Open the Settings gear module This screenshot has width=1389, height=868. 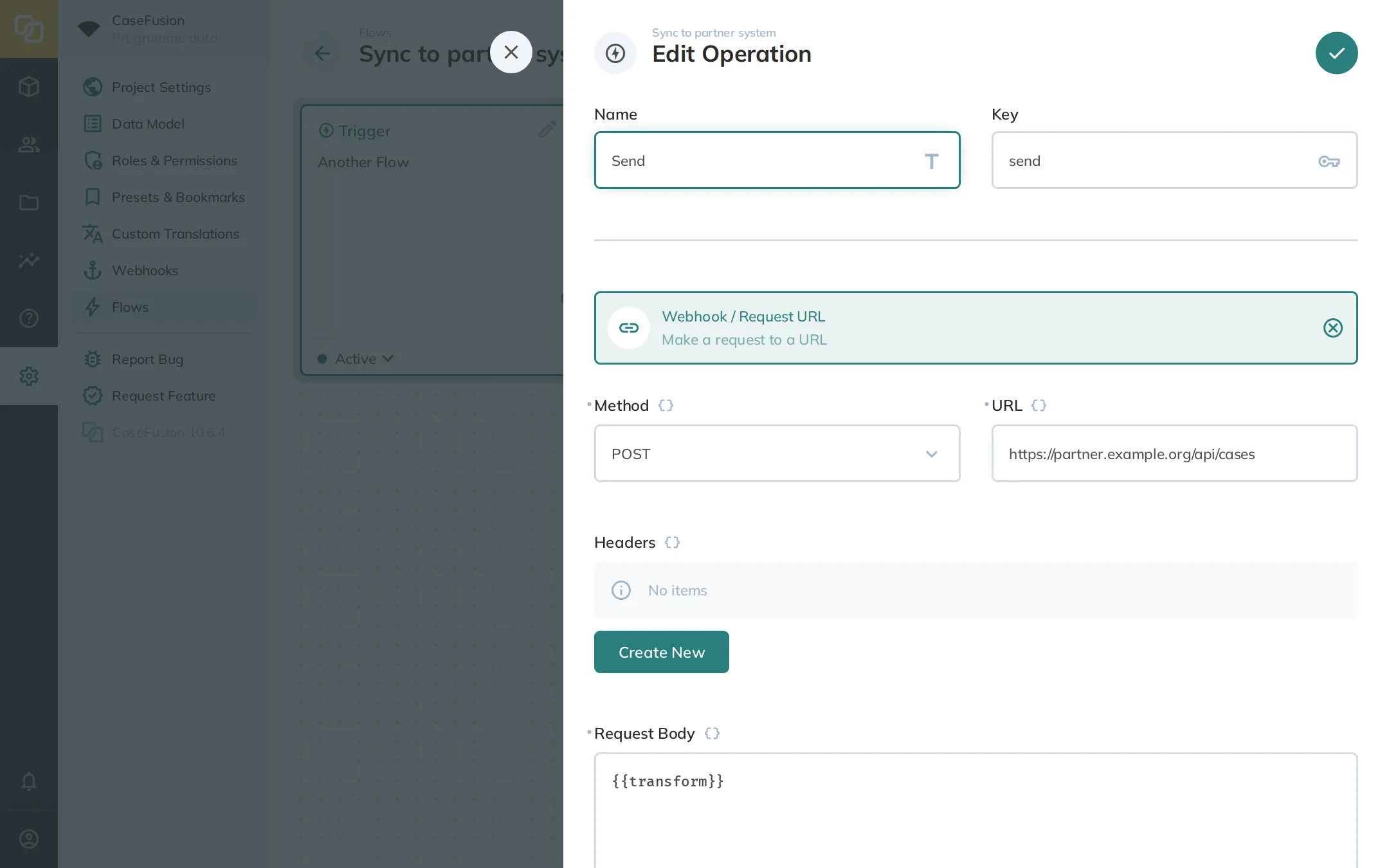(x=29, y=376)
